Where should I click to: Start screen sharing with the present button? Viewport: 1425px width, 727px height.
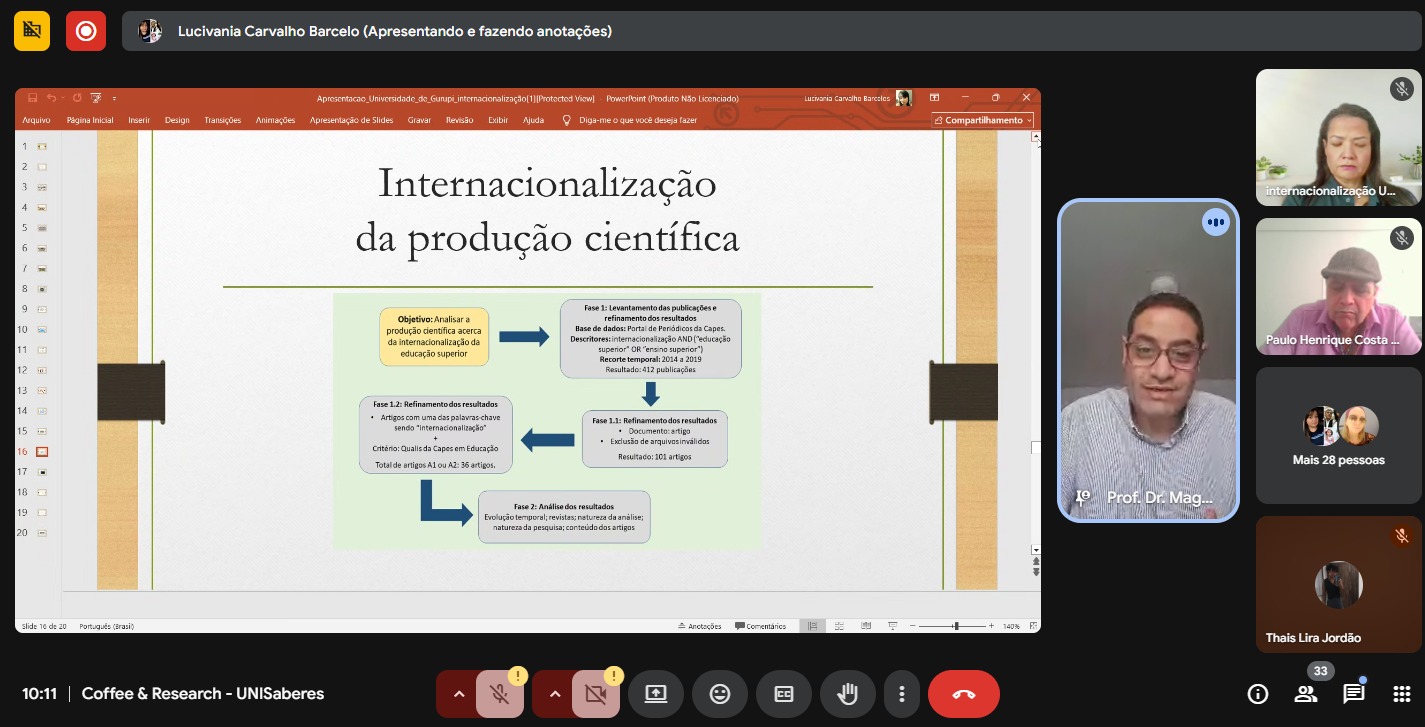pos(656,694)
